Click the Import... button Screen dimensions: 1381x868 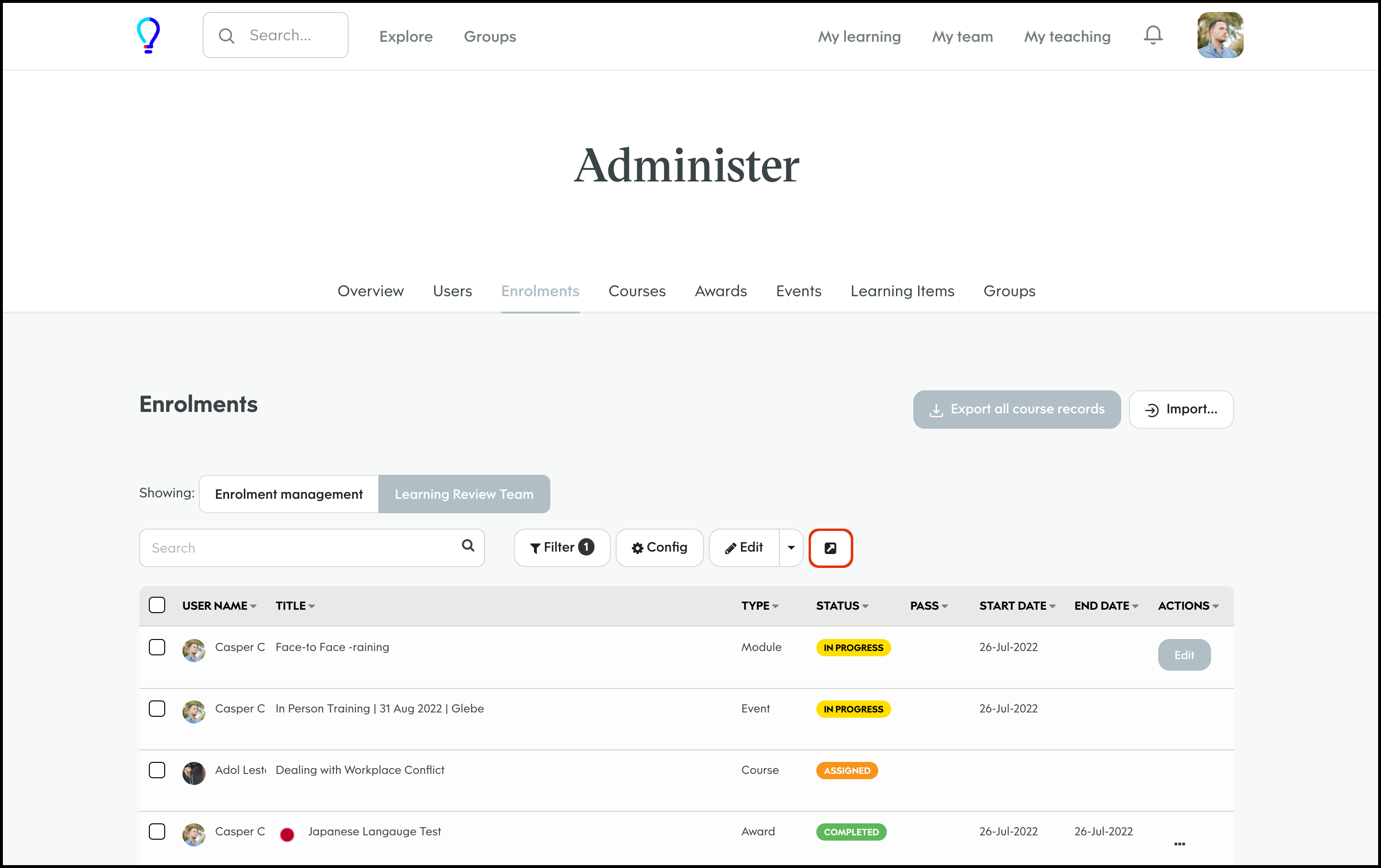[x=1181, y=410]
